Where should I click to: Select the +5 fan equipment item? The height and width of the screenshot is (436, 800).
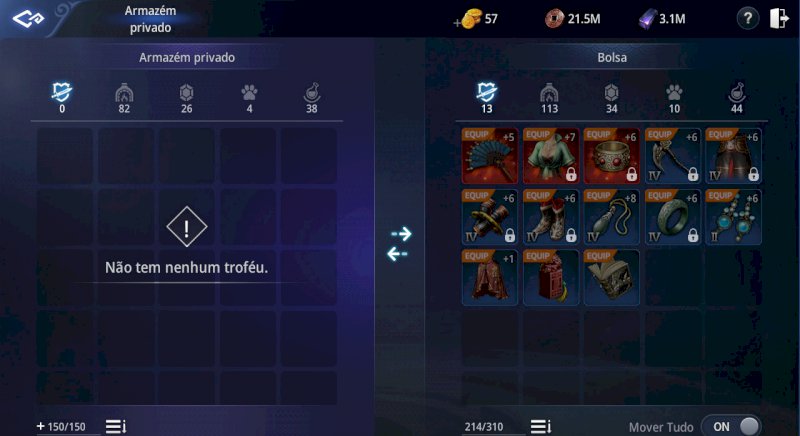490,156
